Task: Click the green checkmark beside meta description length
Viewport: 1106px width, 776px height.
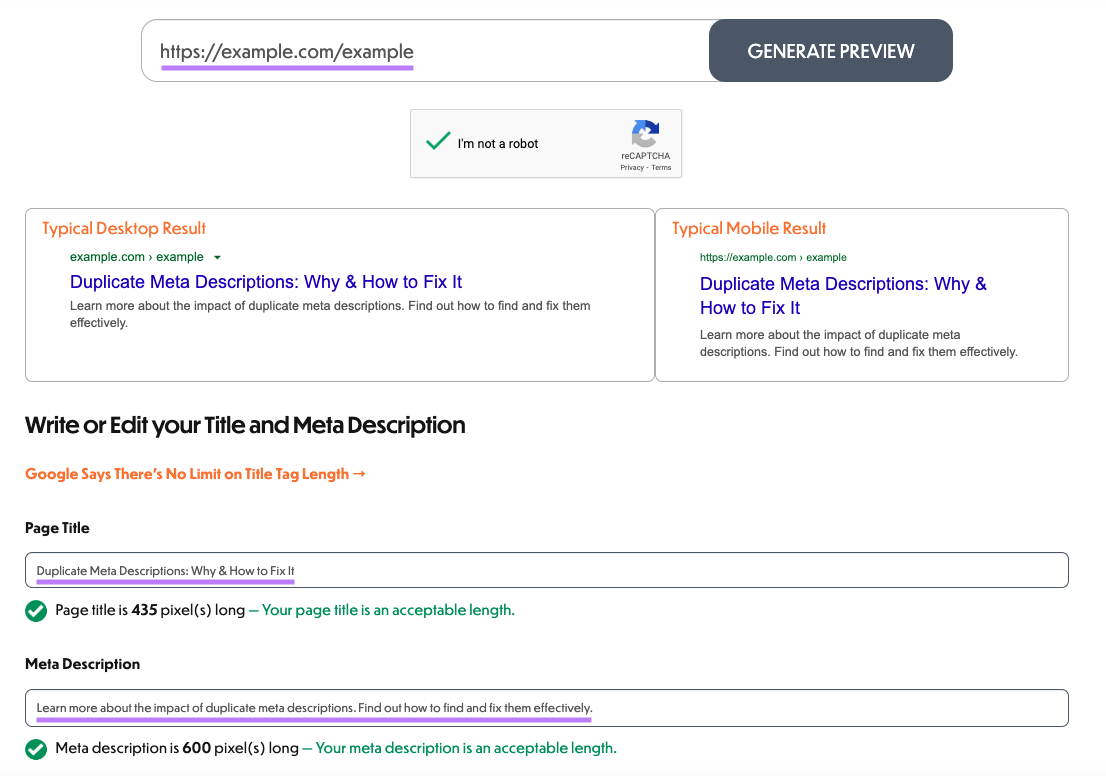Action: pyautogui.click(x=36, y=747)
